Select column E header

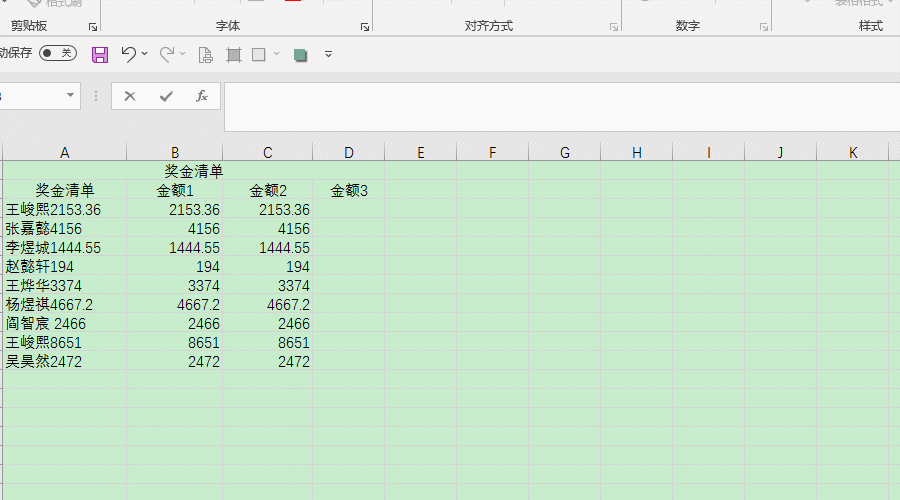coord(421,153)
